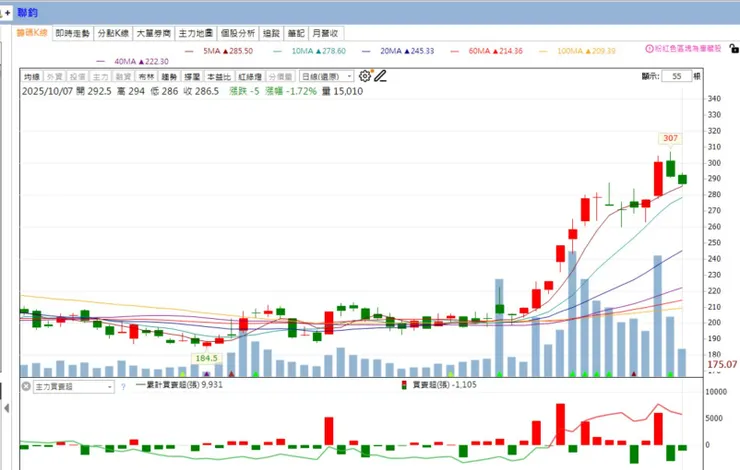Click 20MA 245.33 legend entry

pos(398,51)
